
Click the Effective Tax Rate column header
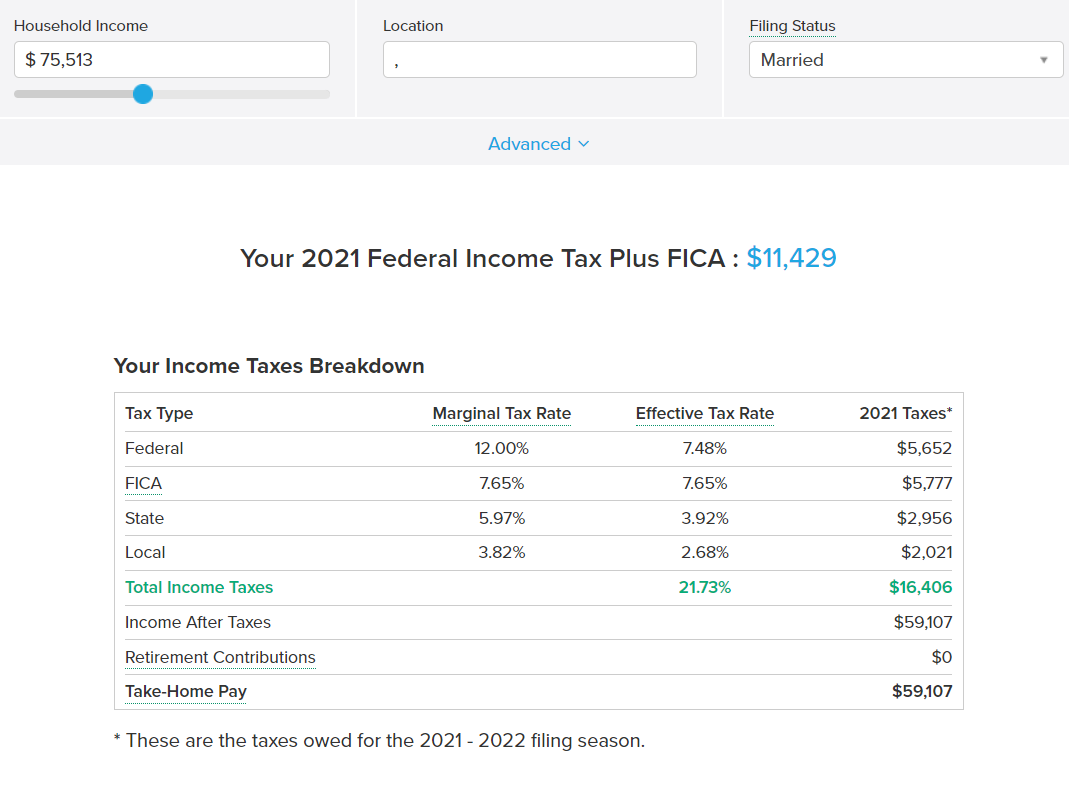pos(704,414)
